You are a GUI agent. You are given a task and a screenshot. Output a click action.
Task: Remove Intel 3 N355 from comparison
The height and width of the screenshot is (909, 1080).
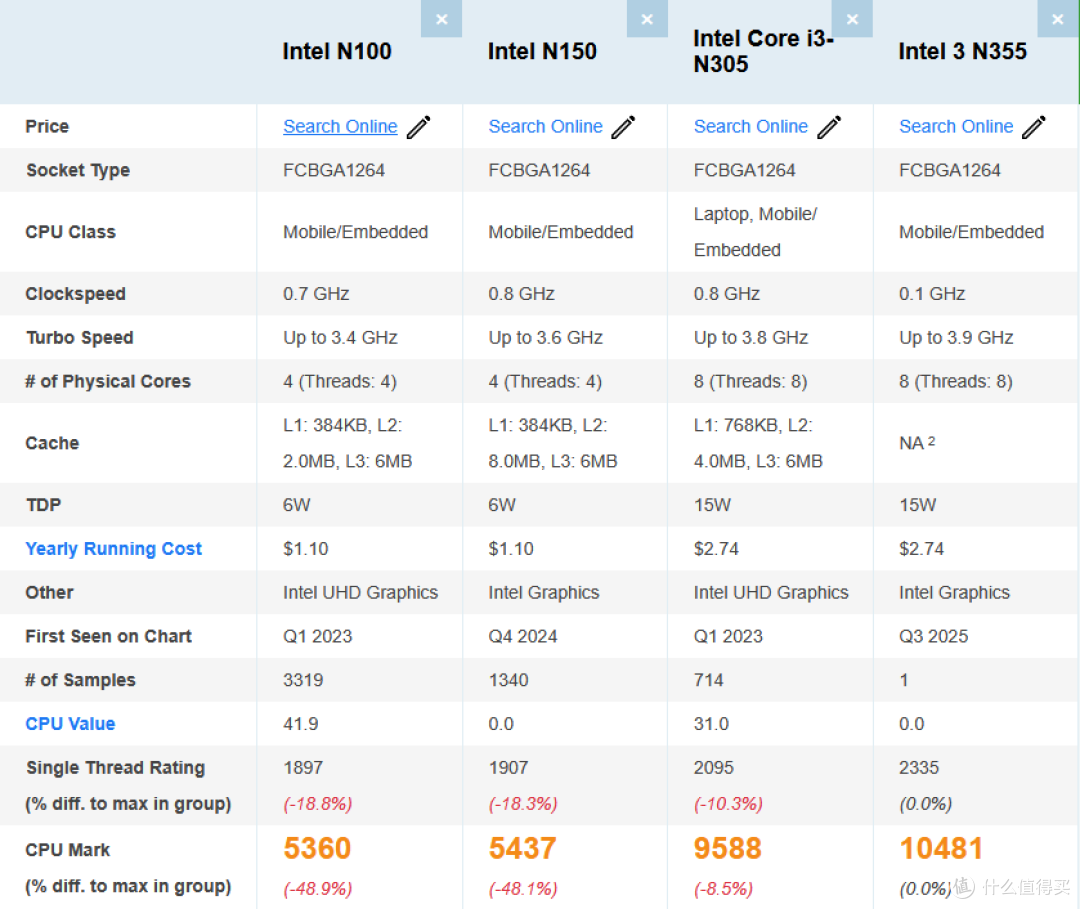[1057, 19]
